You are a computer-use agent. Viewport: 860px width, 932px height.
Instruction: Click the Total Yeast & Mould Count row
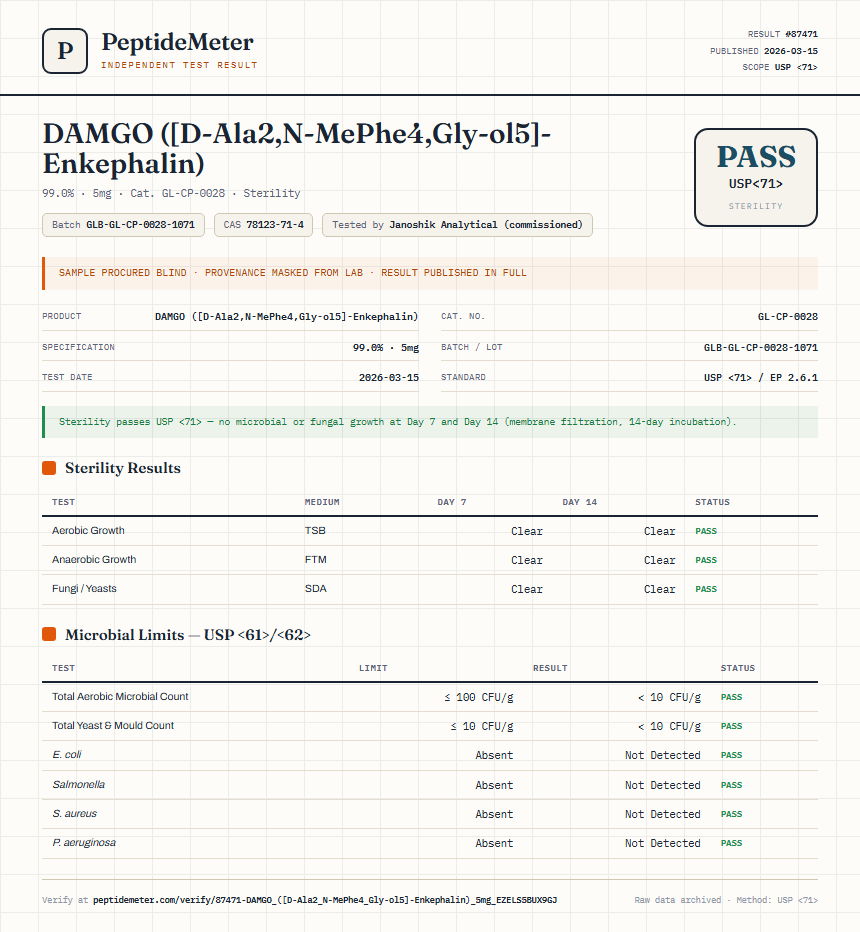430,726
